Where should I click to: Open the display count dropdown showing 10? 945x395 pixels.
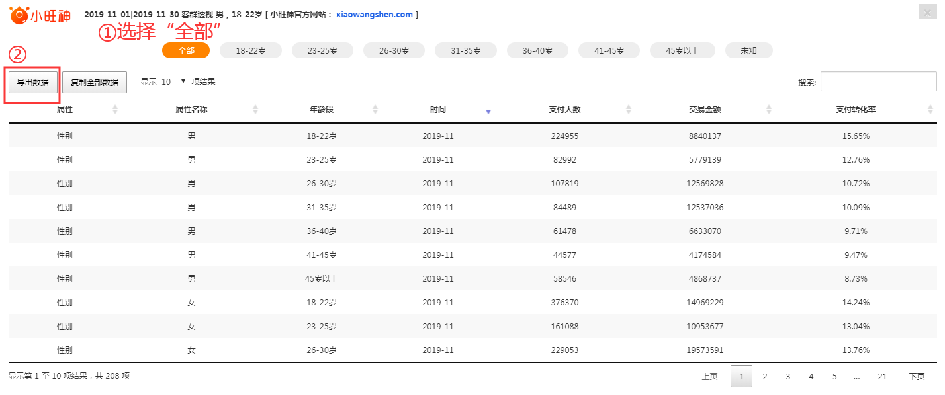coord(174,81)
